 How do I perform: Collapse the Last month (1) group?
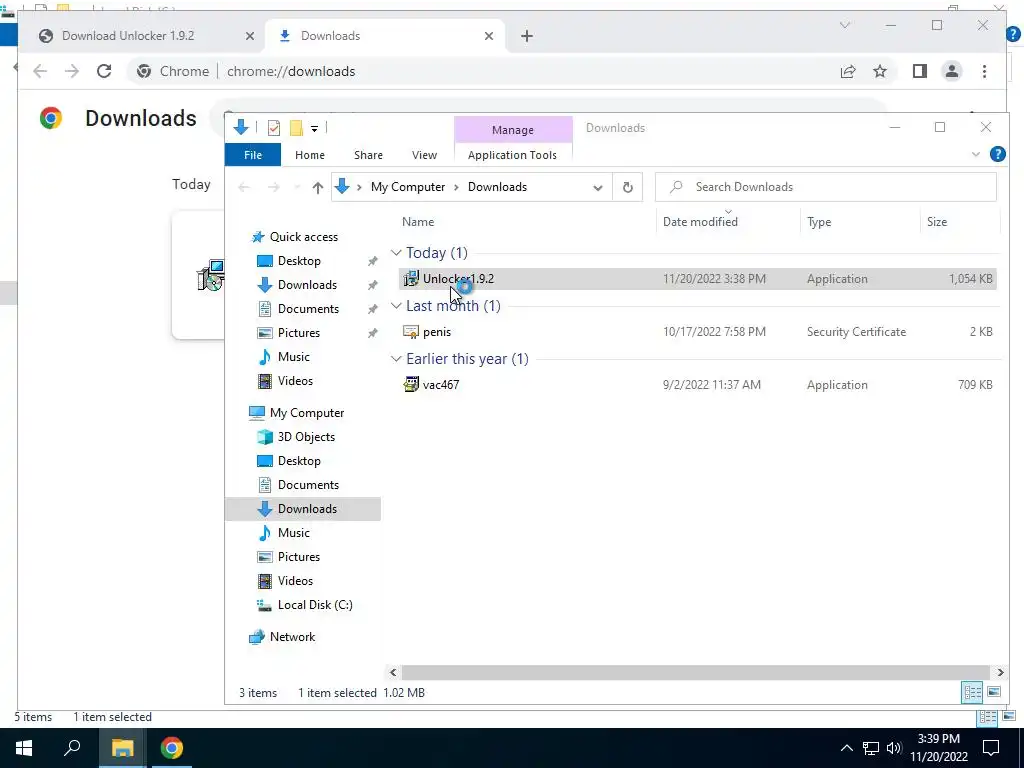(396, 306)
